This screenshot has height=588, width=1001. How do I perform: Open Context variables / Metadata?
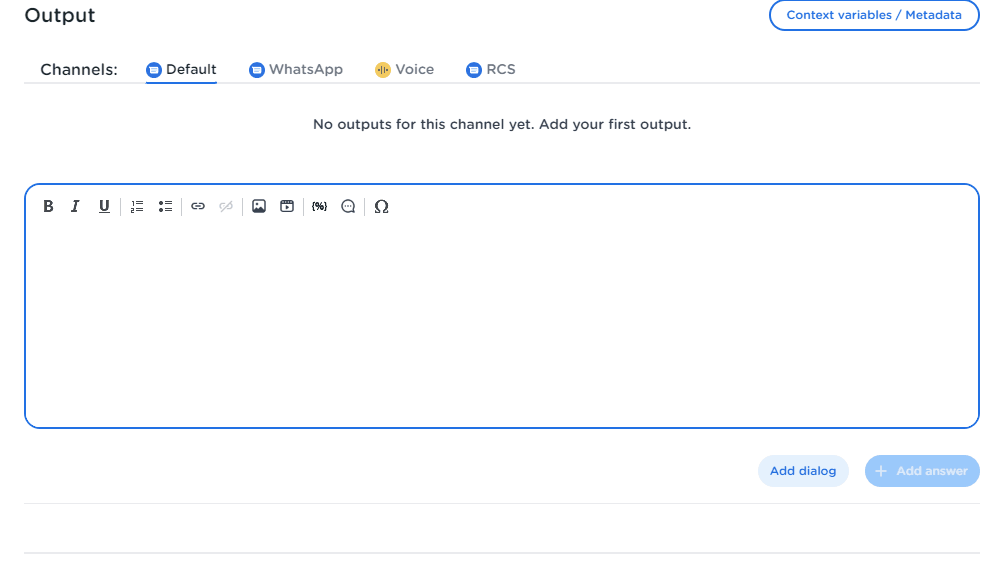(873, 16)
